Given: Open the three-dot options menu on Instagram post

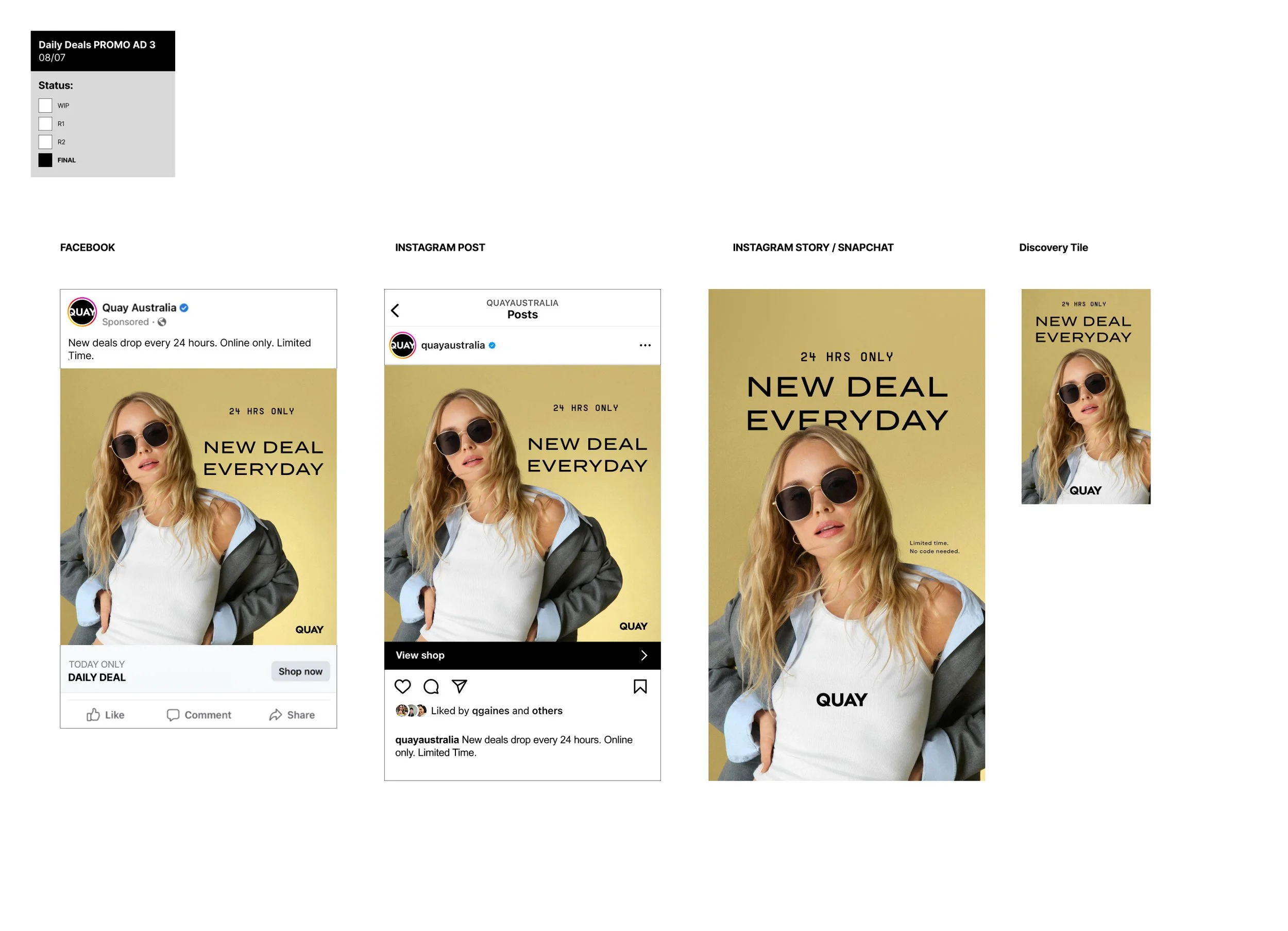Looking at the screenshot, I should pos(645,345).
